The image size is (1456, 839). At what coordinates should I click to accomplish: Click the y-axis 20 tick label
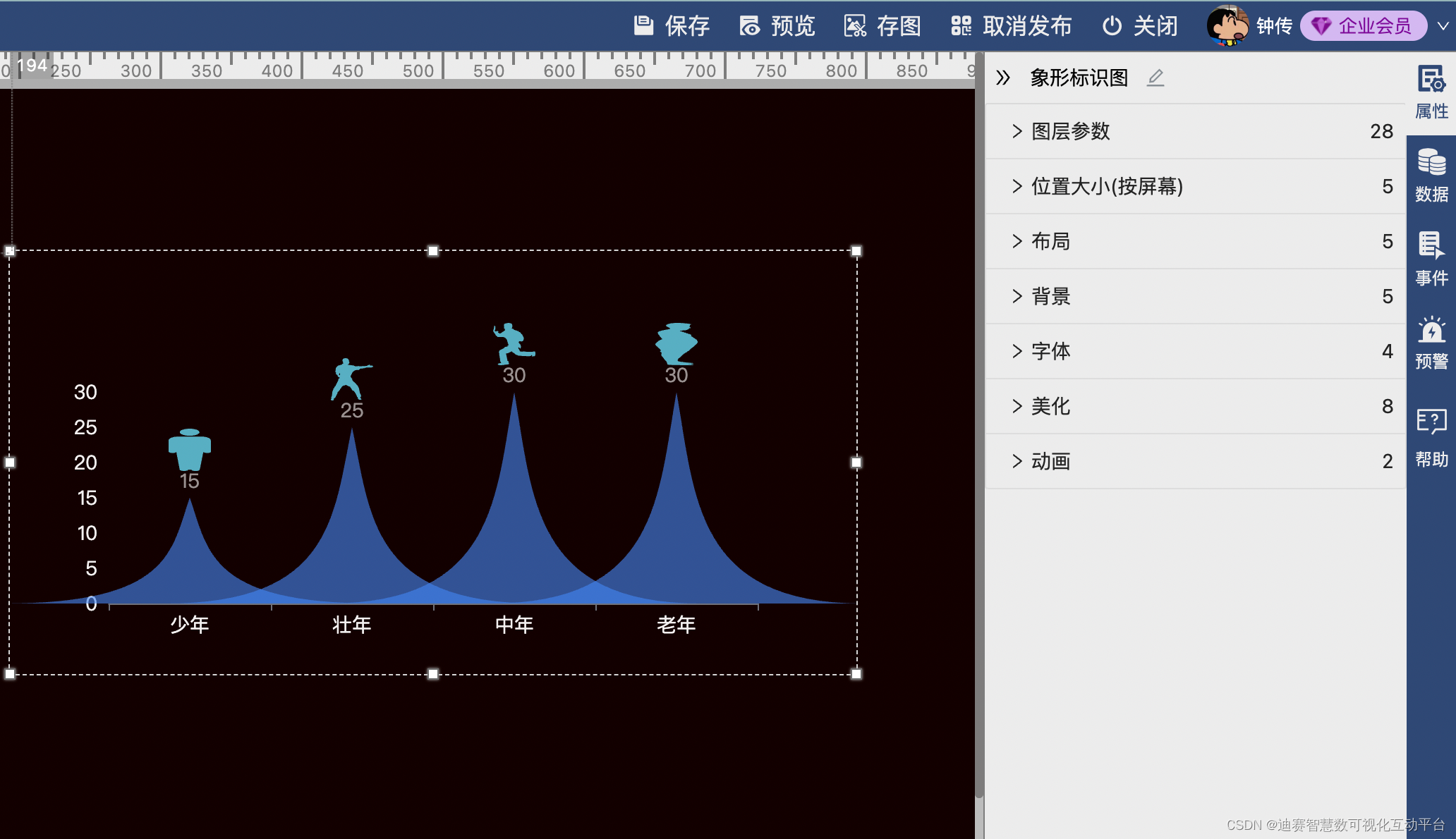[85, 463]
